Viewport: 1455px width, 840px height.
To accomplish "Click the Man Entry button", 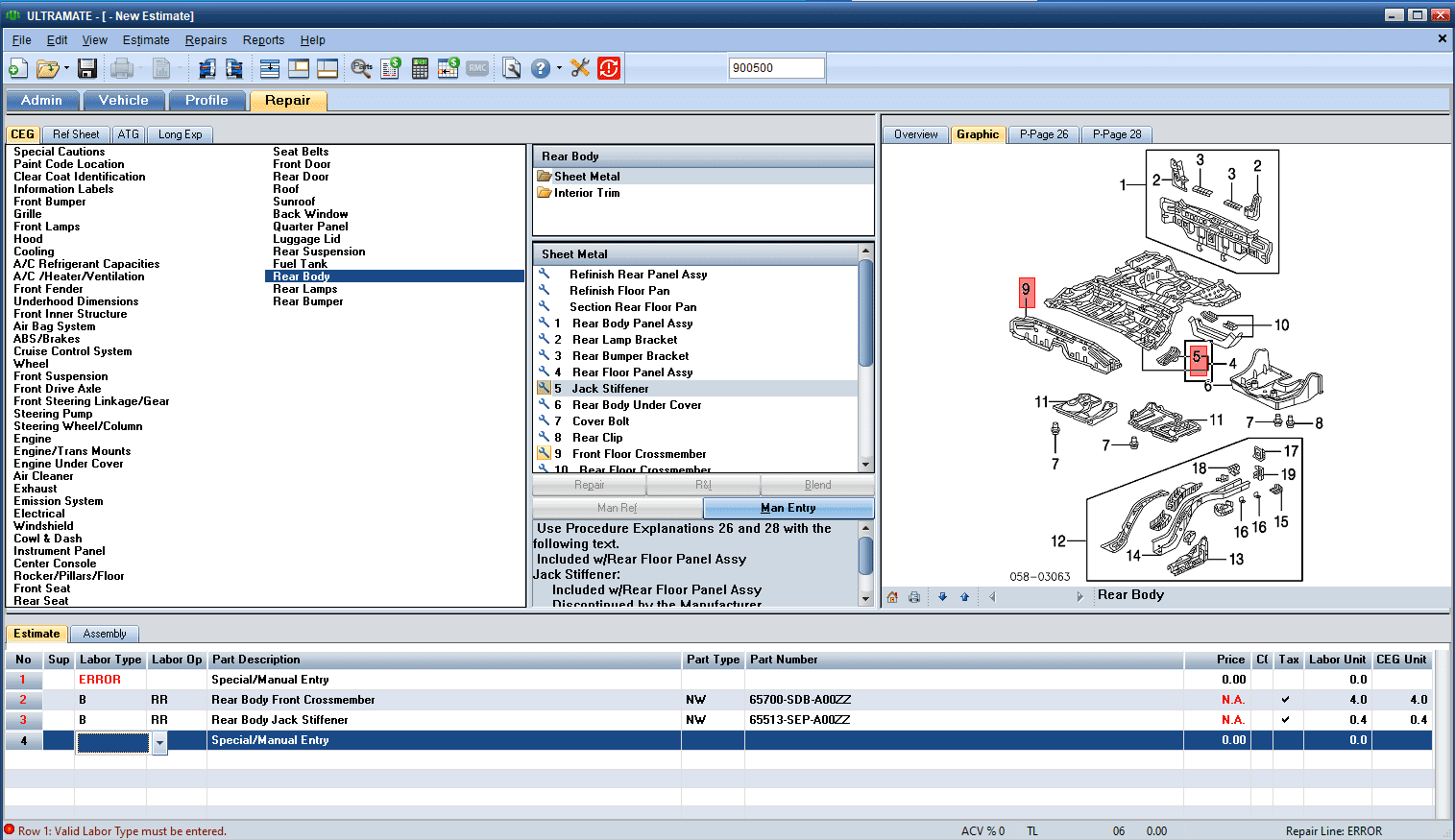I will (x=788, y=507).
